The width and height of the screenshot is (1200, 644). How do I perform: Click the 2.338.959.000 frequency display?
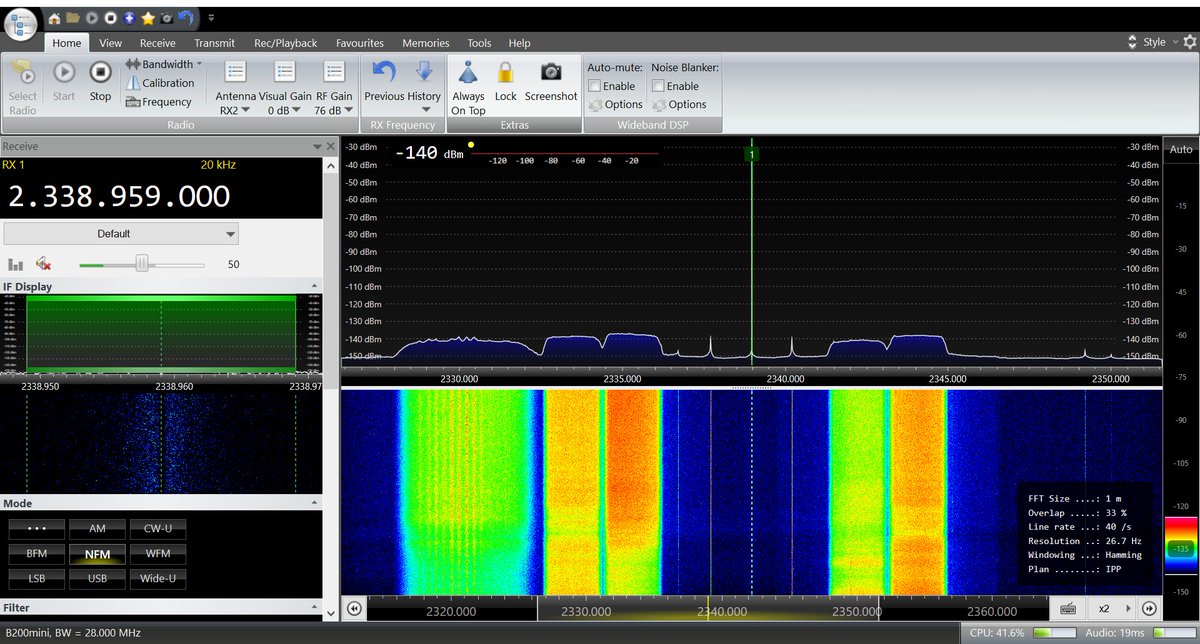tap(120, 197)
